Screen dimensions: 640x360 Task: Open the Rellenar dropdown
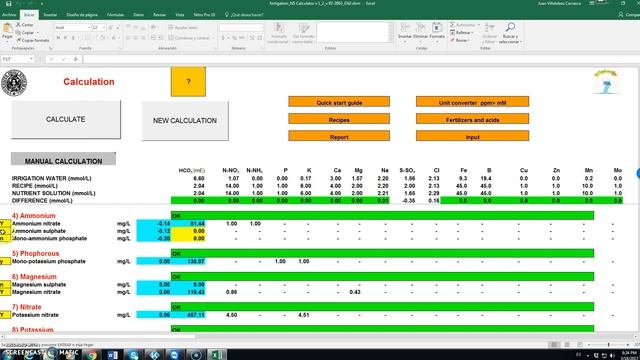(462, 33)
